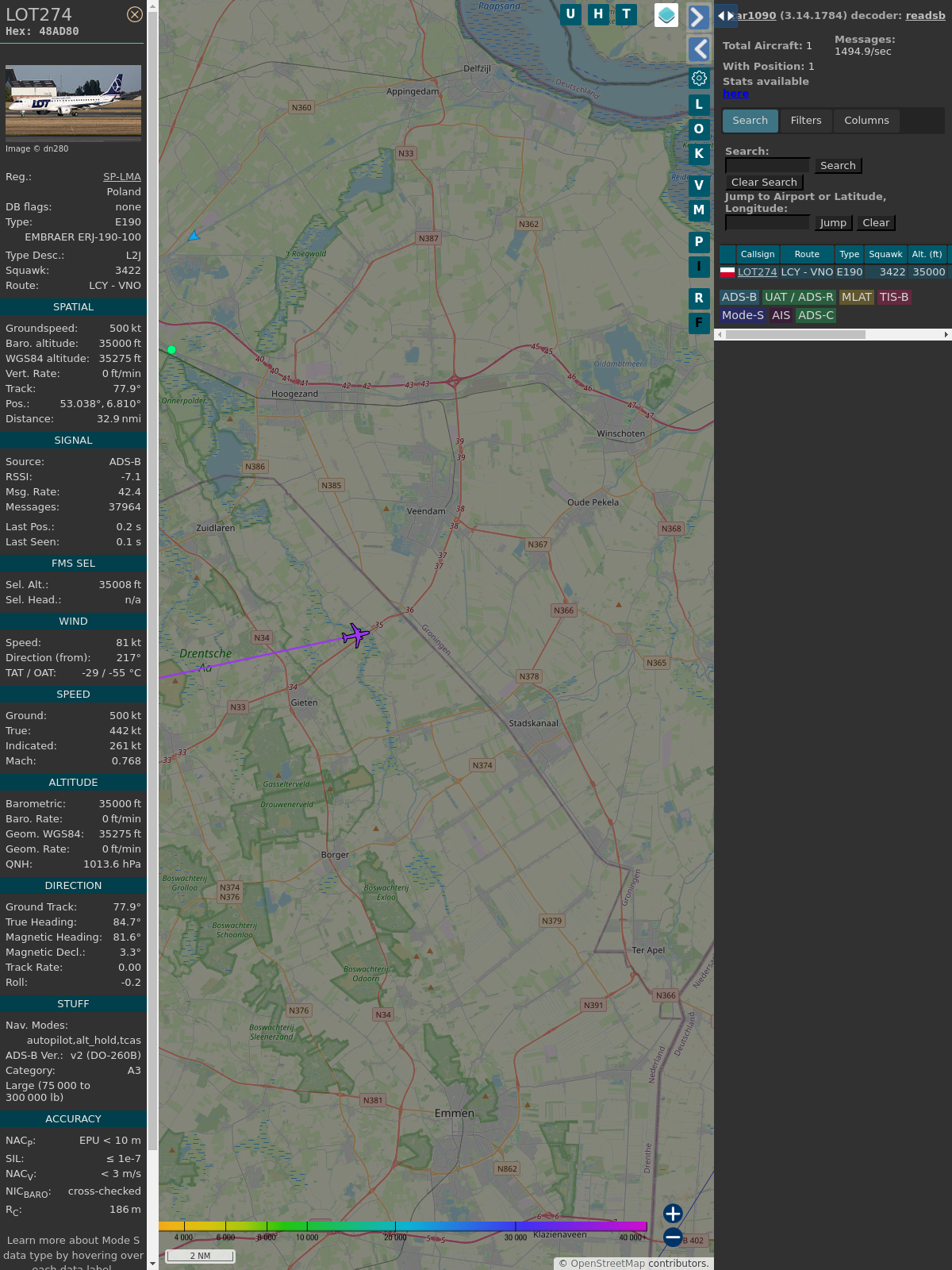
Task: Click the OpenStreetMap attribution link
Action: tap(608, 1264)
